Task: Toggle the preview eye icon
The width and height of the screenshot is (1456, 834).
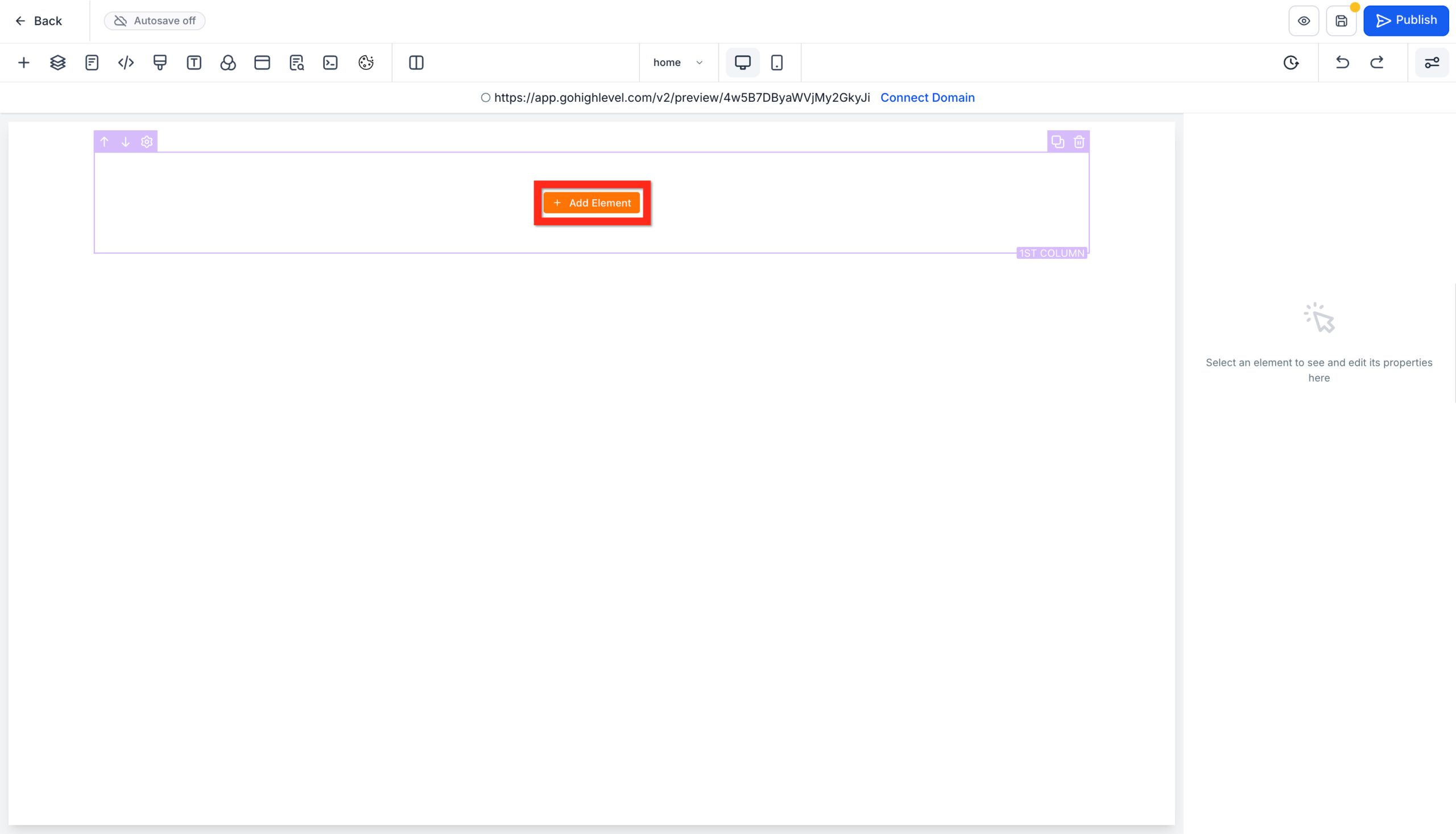Action: tap(1304, 20)
